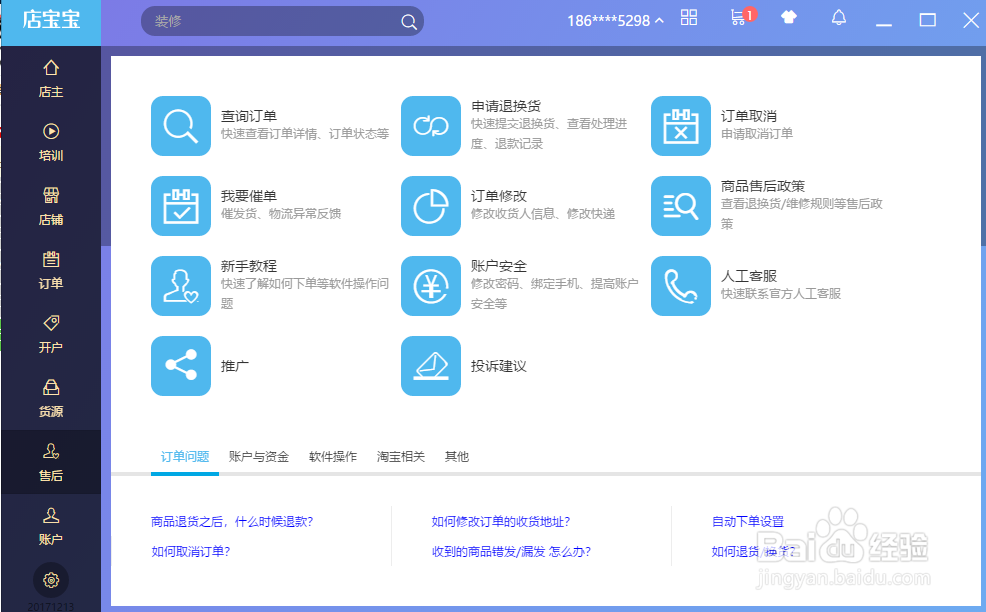Image resolution: width=986 pixels, height=612 pixels.
Task: Click the 账户安全 title text
Action: pyautogui.click(x=499, y=266)
